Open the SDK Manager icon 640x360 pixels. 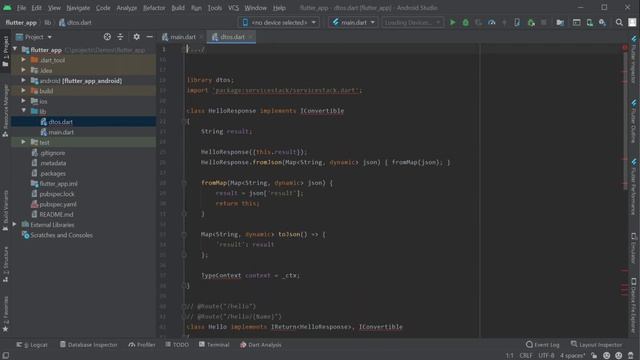602,22
